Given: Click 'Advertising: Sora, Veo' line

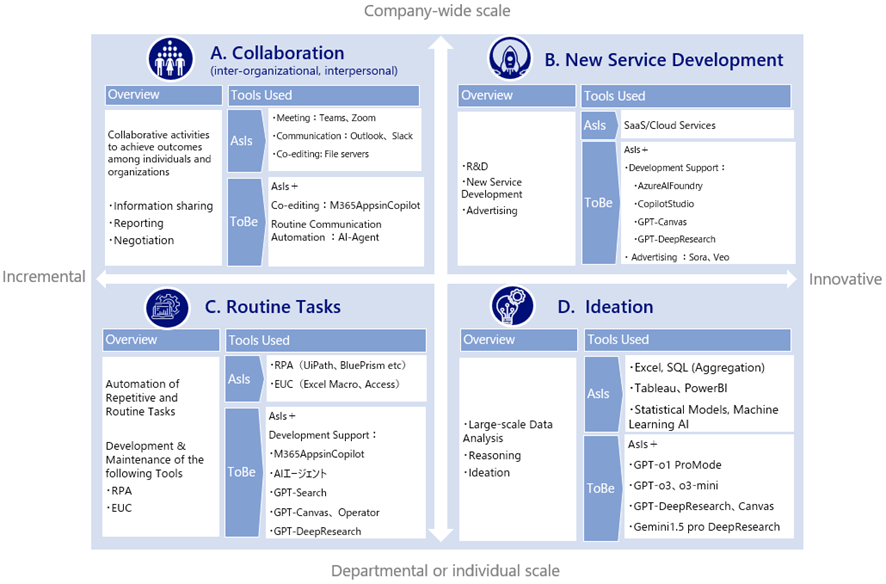Looking at the screenshot, I should pos(677,258).
